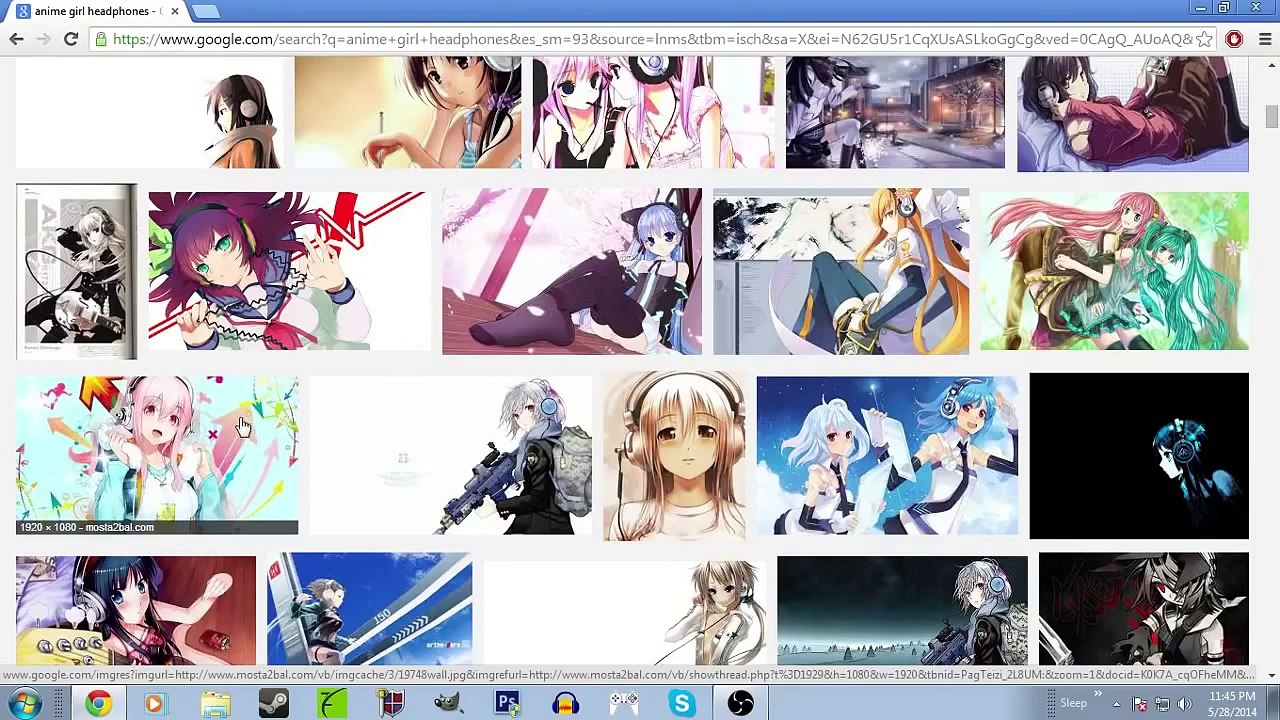Open the silver-haired girl with blue rifle thumbnail

pos(451,455)
